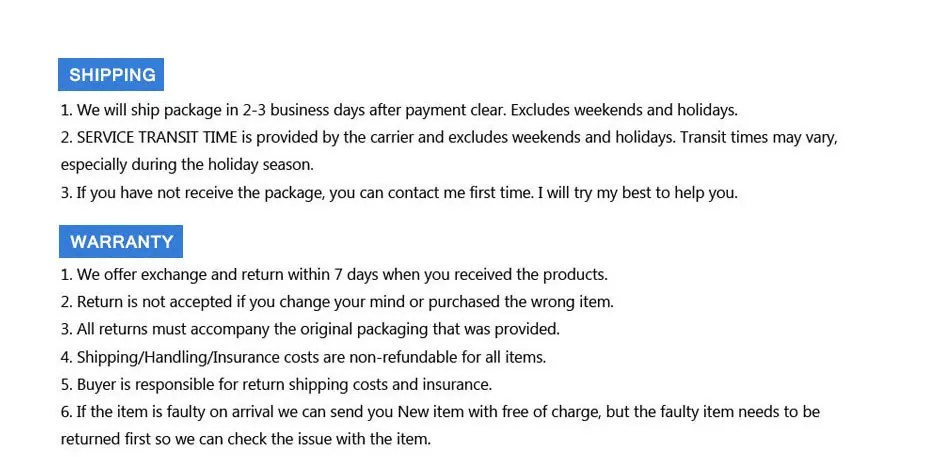
Task: Click the words 'Excludes weekends and holidays'
Action: coord(625,110)
